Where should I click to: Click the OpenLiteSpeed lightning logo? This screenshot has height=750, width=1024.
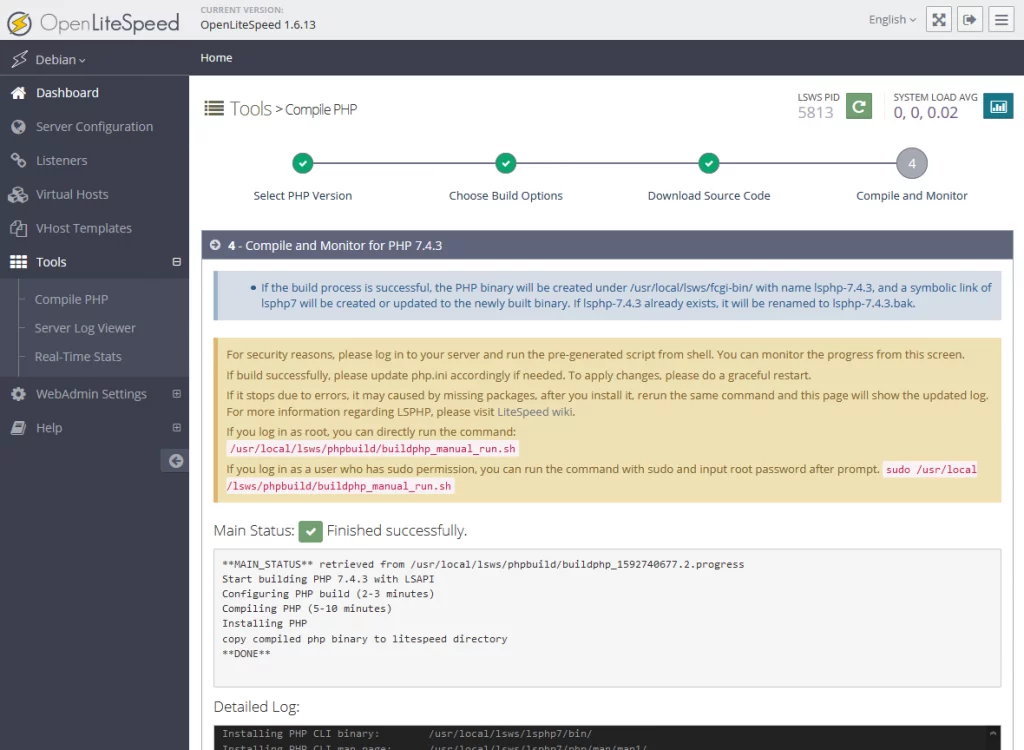[19, 23]
